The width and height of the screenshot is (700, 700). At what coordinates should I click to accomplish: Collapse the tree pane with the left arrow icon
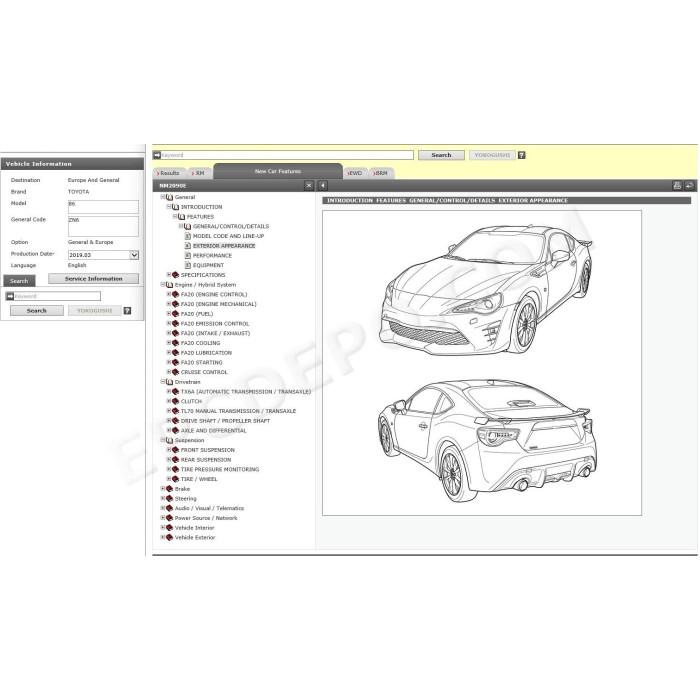click(323, 185)
